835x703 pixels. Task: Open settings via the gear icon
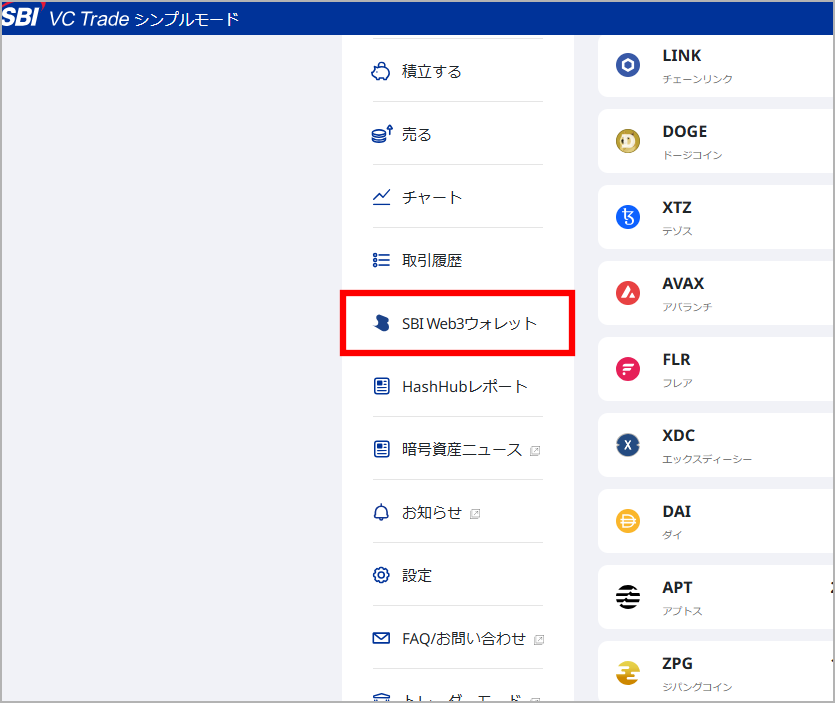(x=381, y=575)
